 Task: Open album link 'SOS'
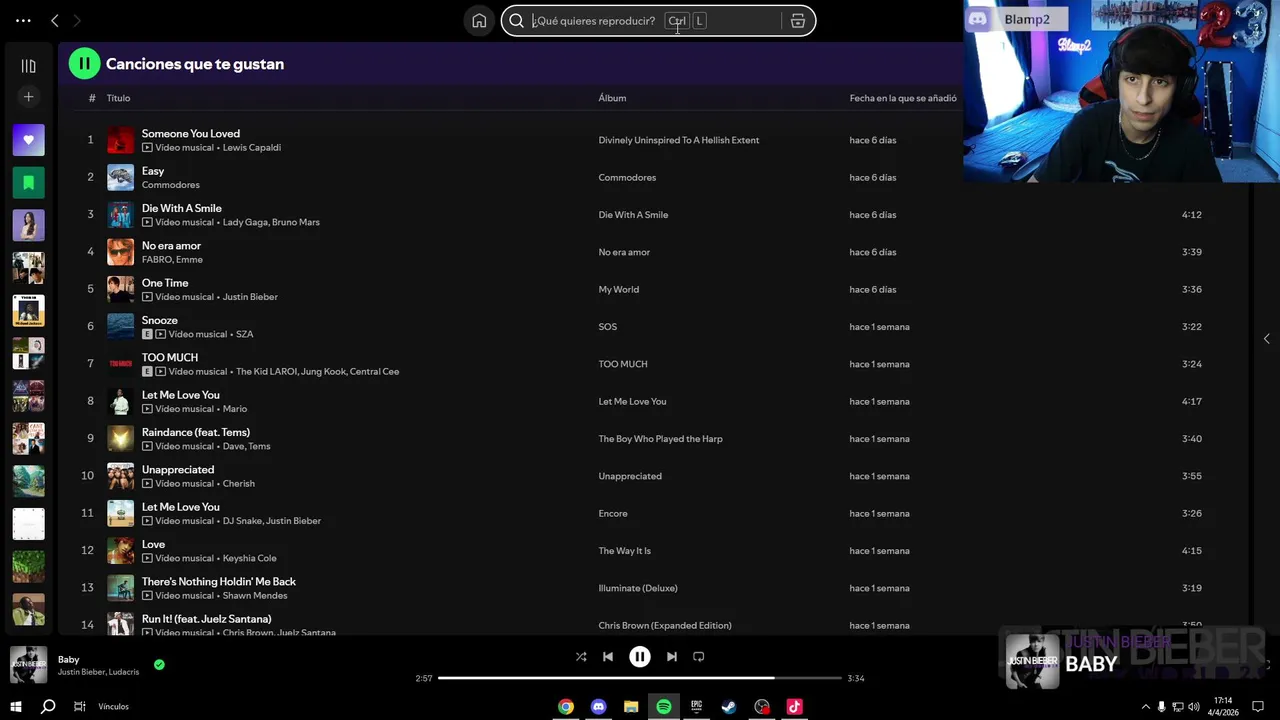[607, 327]
